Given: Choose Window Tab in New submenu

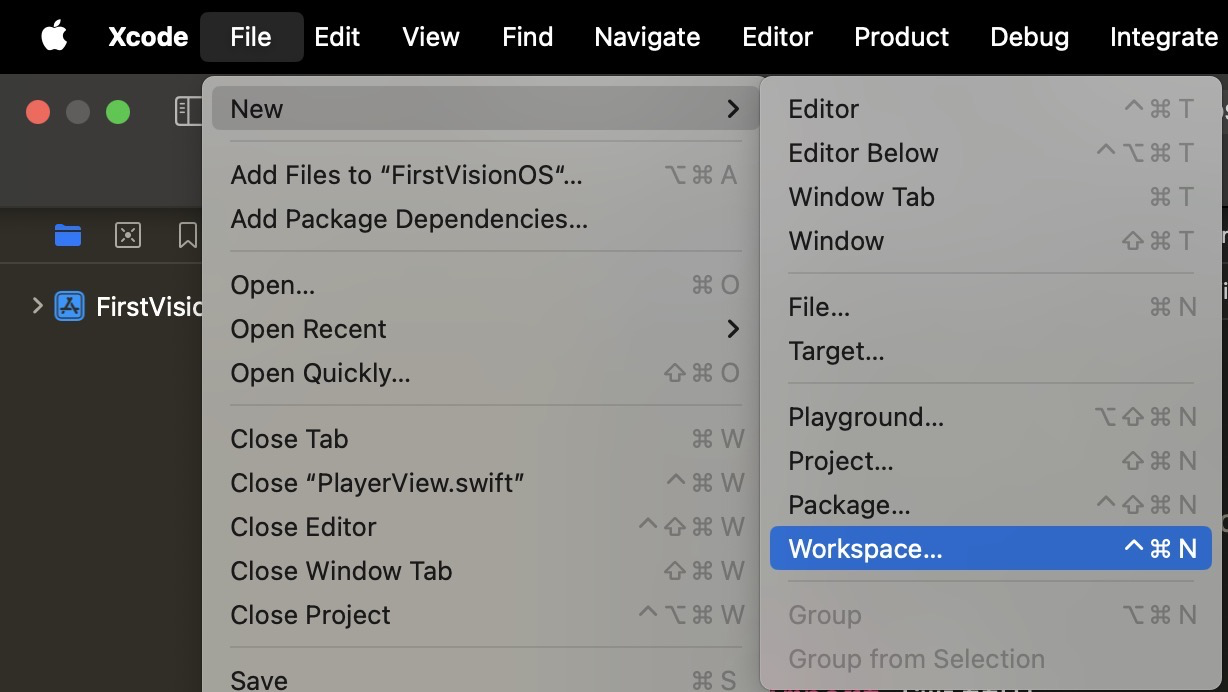Looking at the screenshot, I should 991,197.
